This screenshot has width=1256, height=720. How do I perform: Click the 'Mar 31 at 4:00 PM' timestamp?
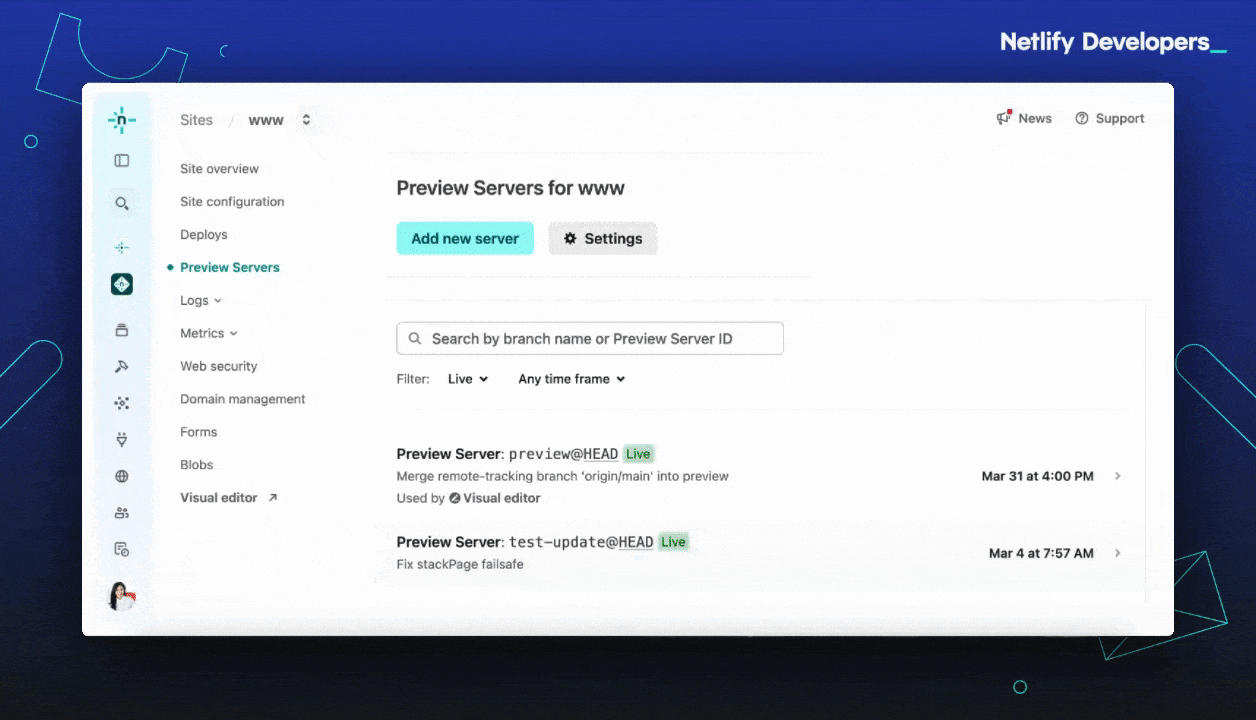tap(1038, 476)
